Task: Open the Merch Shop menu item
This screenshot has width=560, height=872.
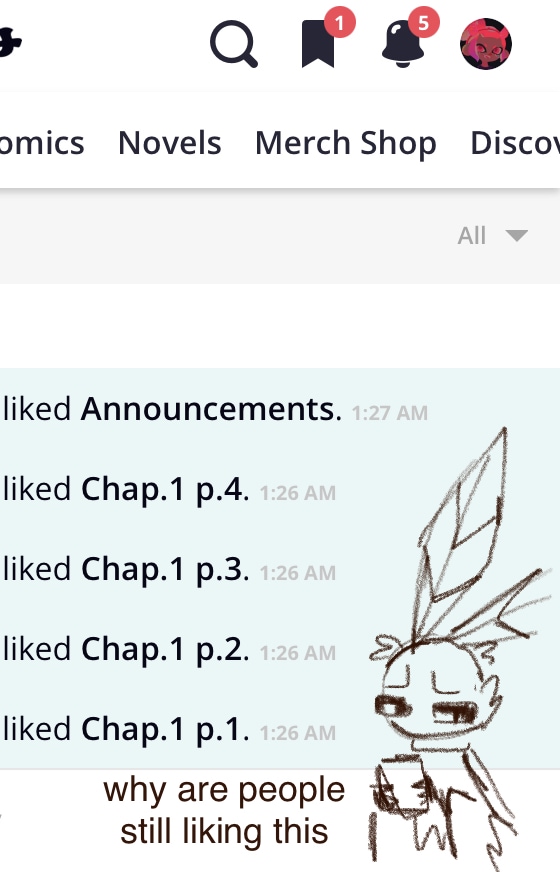Action: click(345, 143)
